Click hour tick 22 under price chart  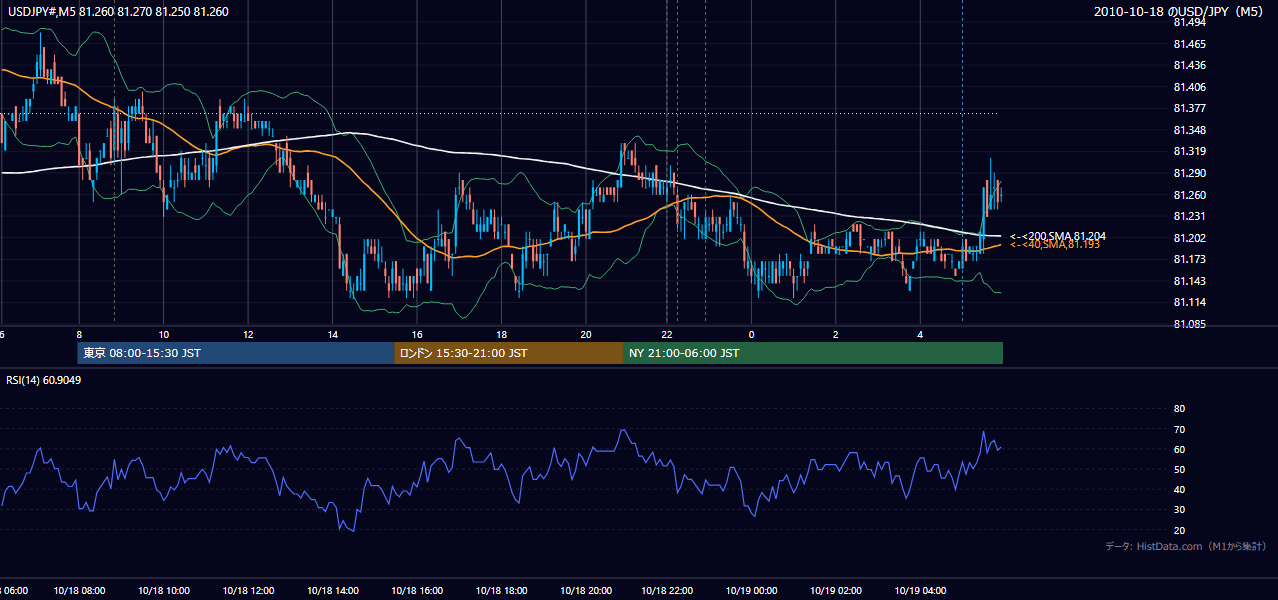pyautogui.click(x=666, y=334)
